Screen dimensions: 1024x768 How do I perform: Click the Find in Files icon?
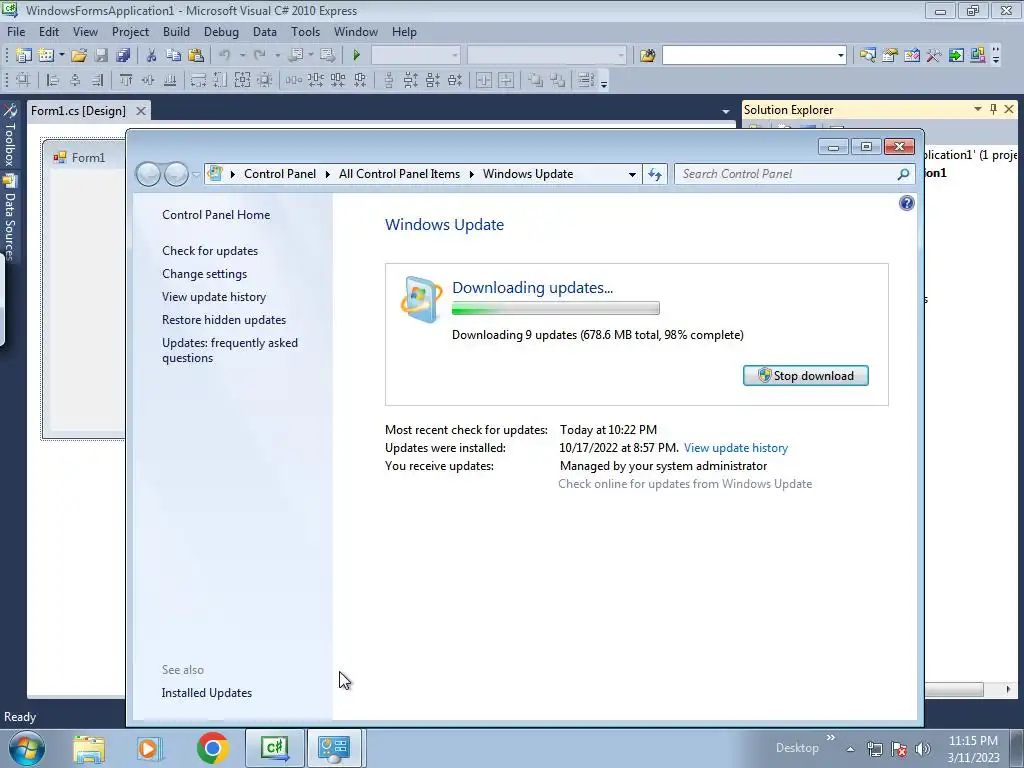pyautogui.click(x=647, y=56)
